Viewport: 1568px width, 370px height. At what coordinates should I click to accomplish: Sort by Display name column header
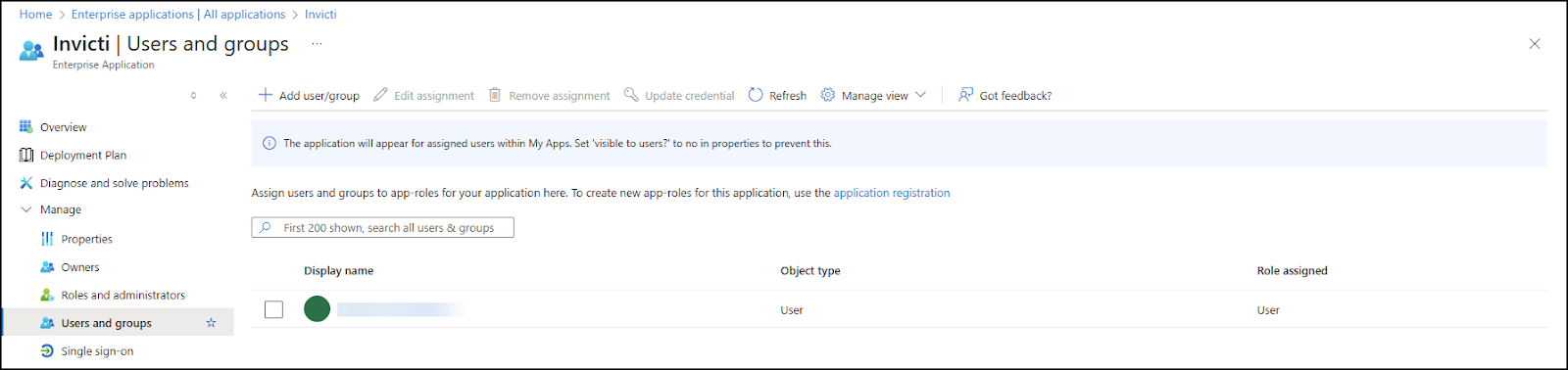tap(338, 271)
